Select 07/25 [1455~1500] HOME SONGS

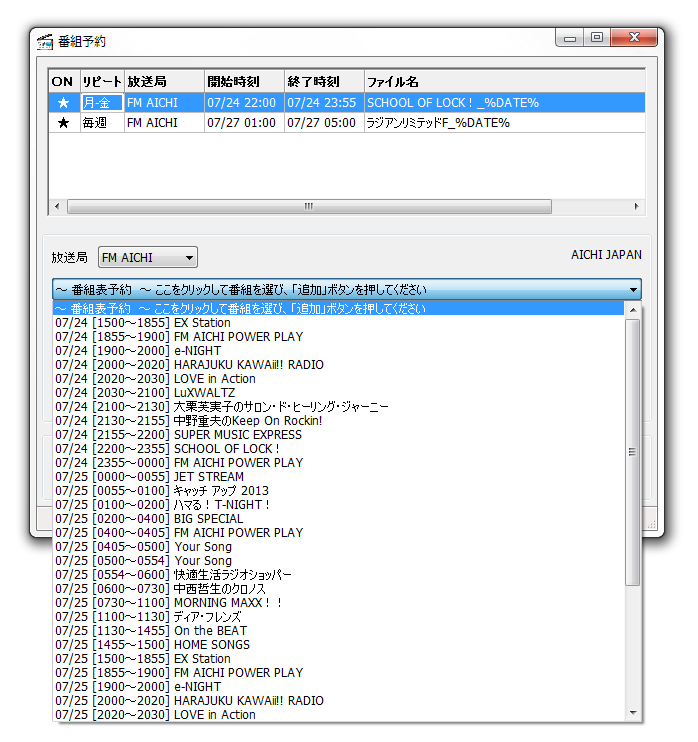coord(338,645)
